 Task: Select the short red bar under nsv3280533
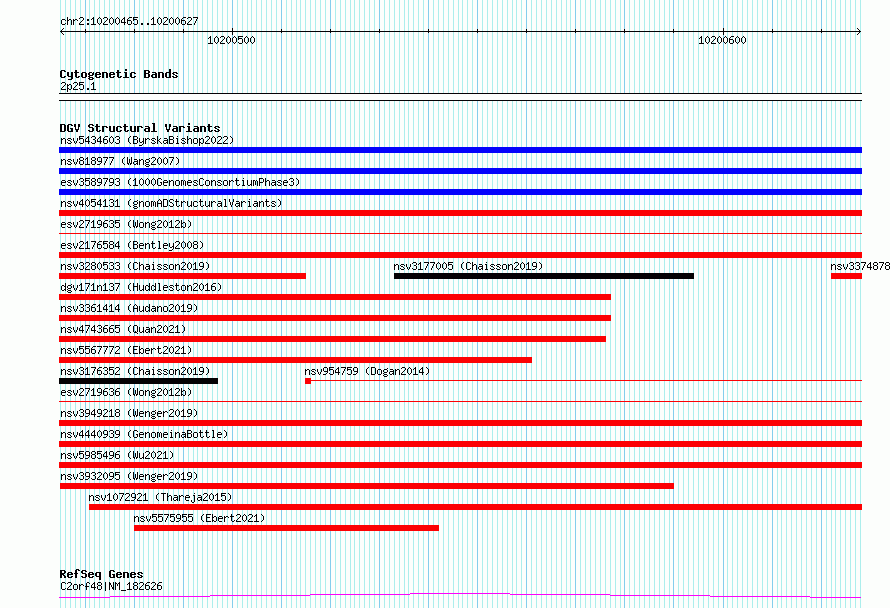coord(182,276)
